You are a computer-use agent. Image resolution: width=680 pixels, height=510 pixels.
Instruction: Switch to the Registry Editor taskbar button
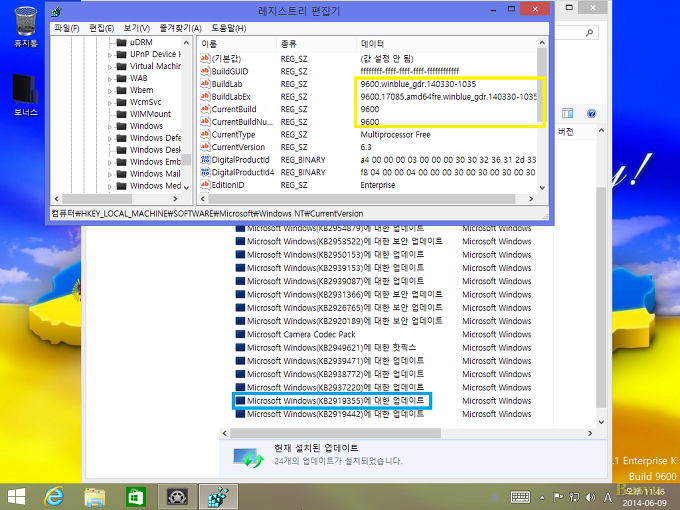click(x=218, y=497)
